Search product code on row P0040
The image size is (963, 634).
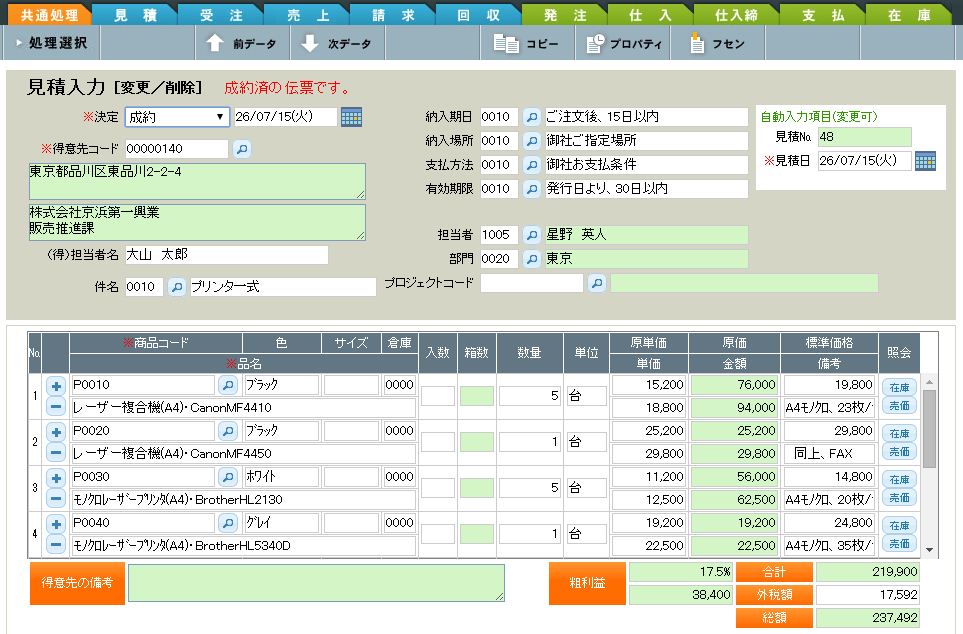click(228, 523)
